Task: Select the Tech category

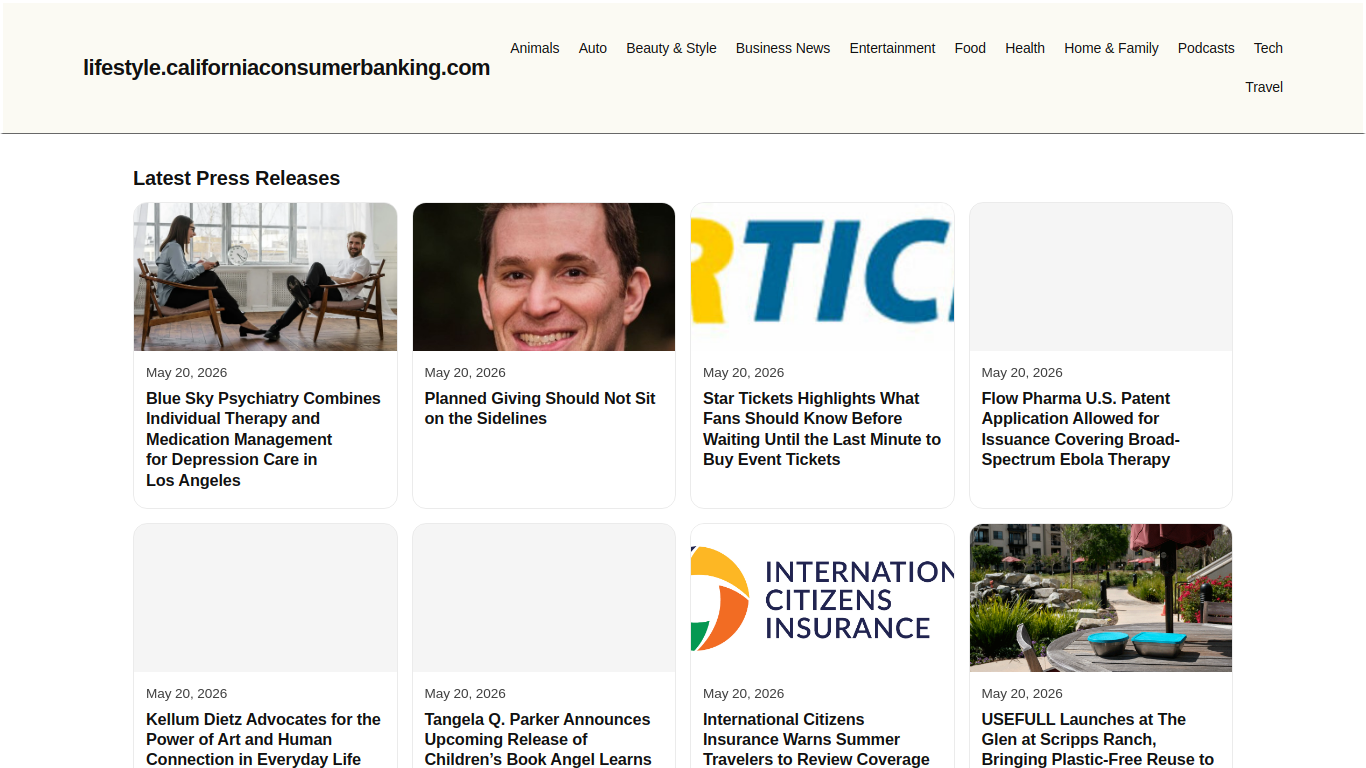Action: tap(1268, 48)
